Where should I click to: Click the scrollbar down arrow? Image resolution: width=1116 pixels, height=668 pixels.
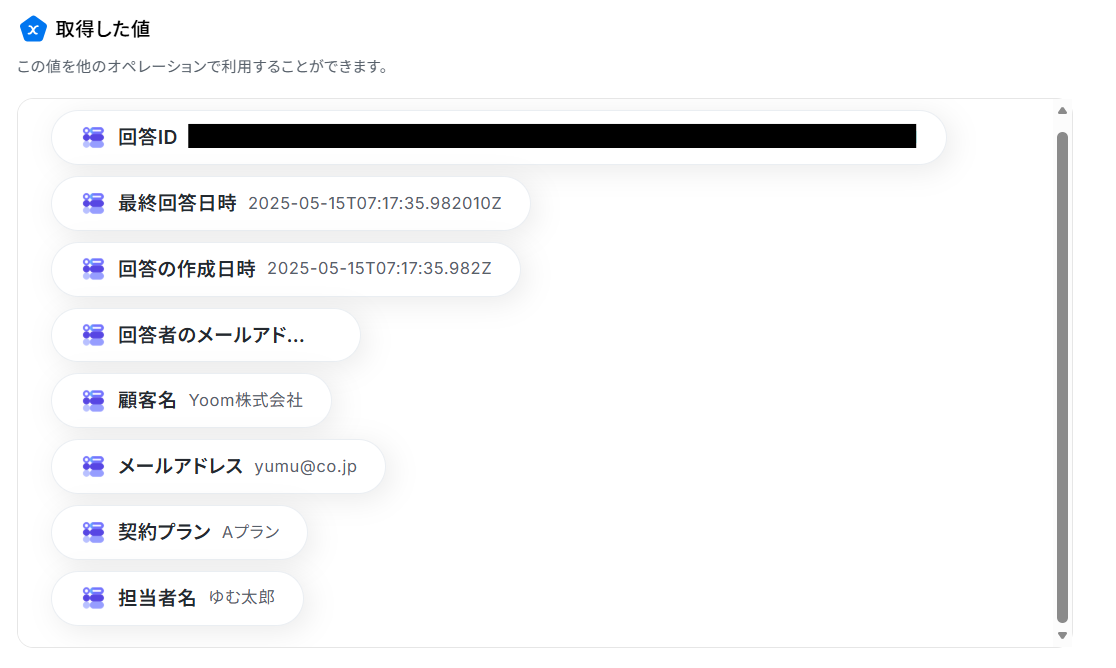(1062, 635)
